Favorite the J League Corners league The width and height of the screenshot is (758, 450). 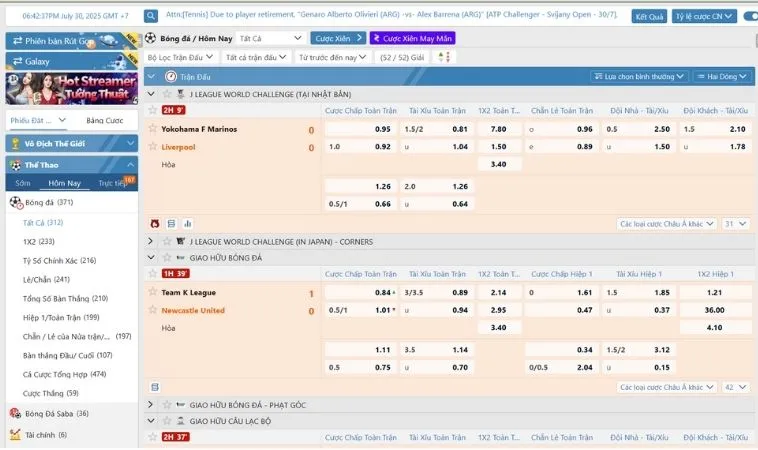tap(167, 241)
